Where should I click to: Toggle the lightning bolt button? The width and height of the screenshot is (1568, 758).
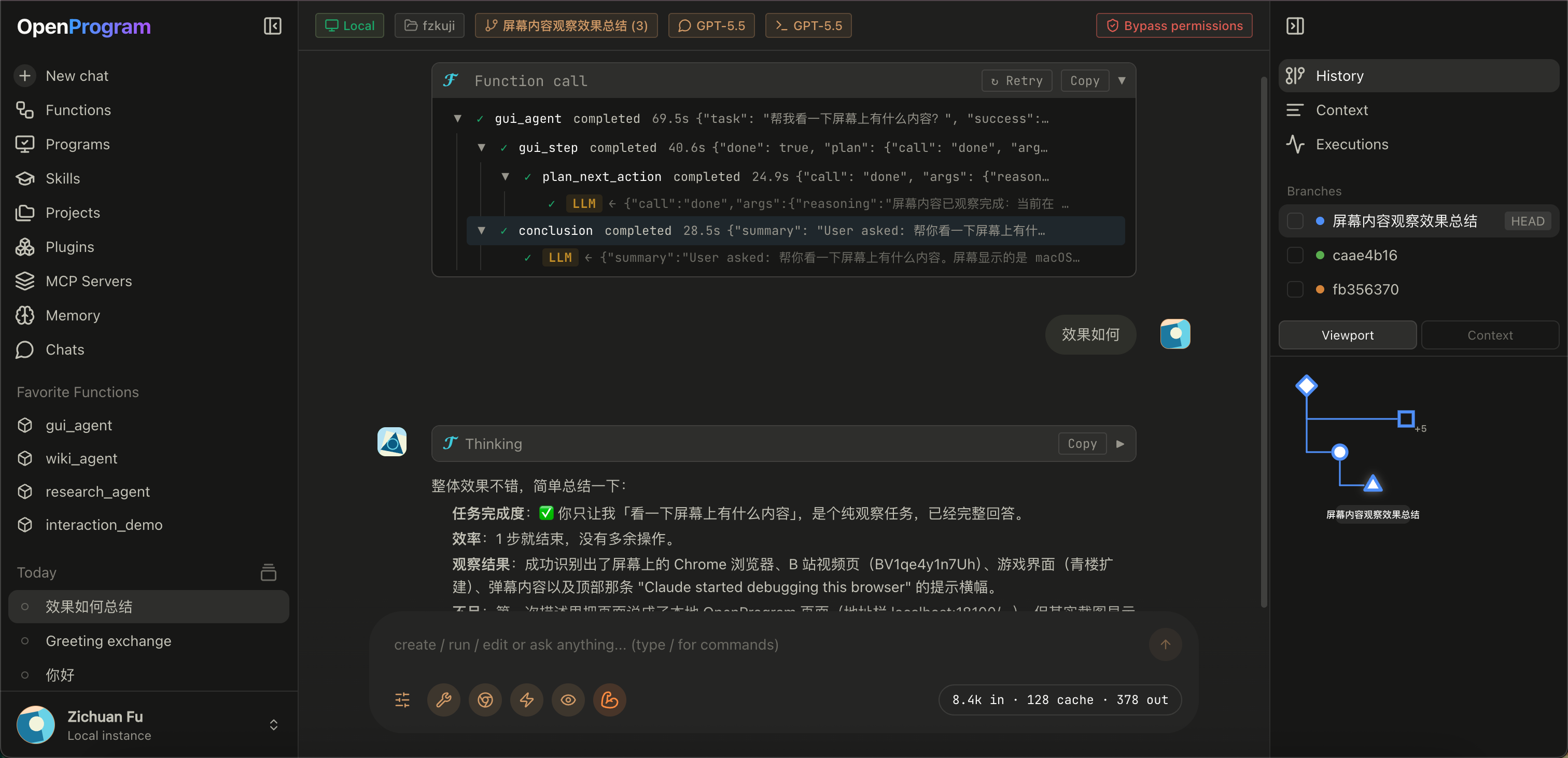(x=526, y=699)
